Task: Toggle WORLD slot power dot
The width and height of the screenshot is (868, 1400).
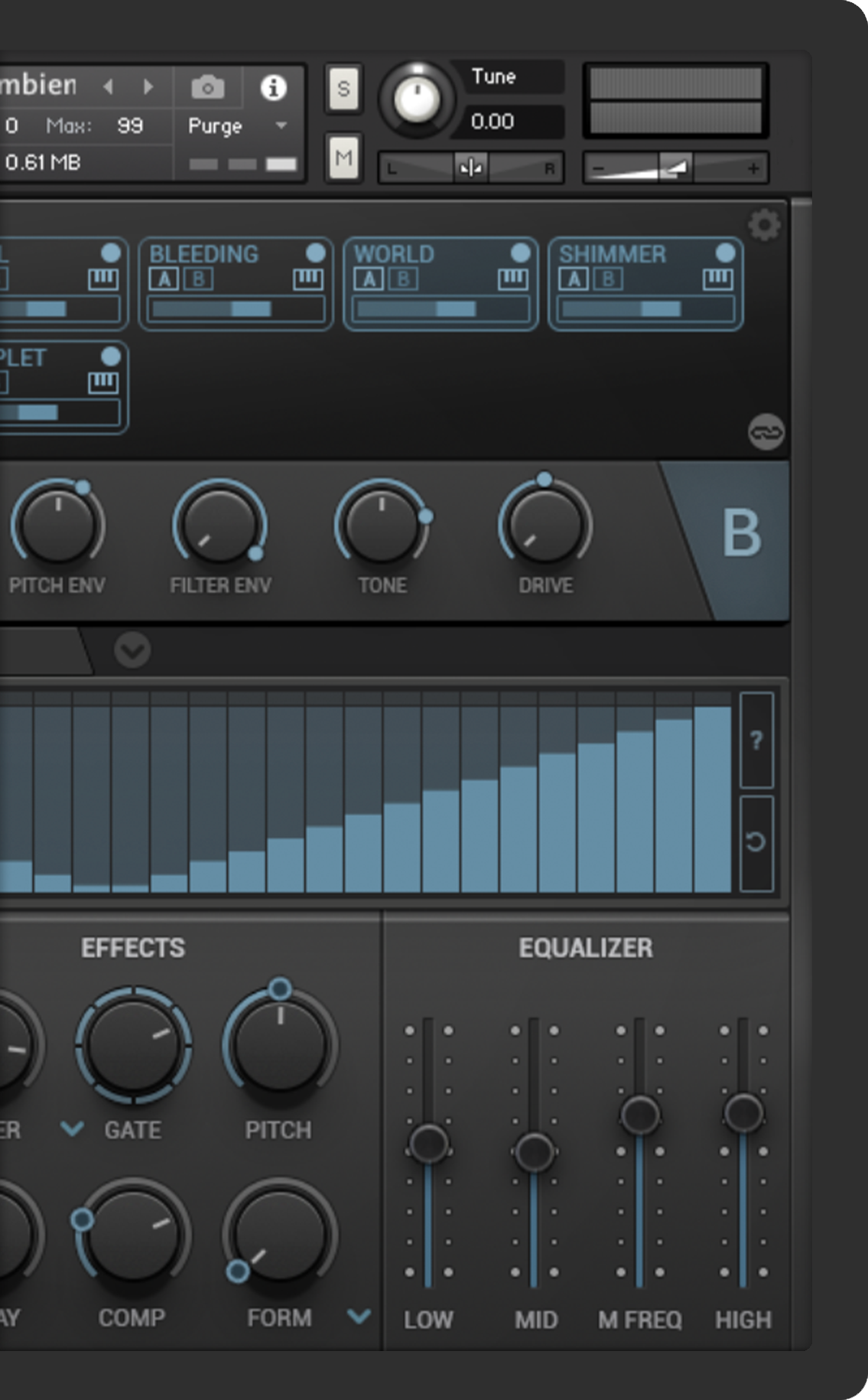Action: tap(520, 252)
